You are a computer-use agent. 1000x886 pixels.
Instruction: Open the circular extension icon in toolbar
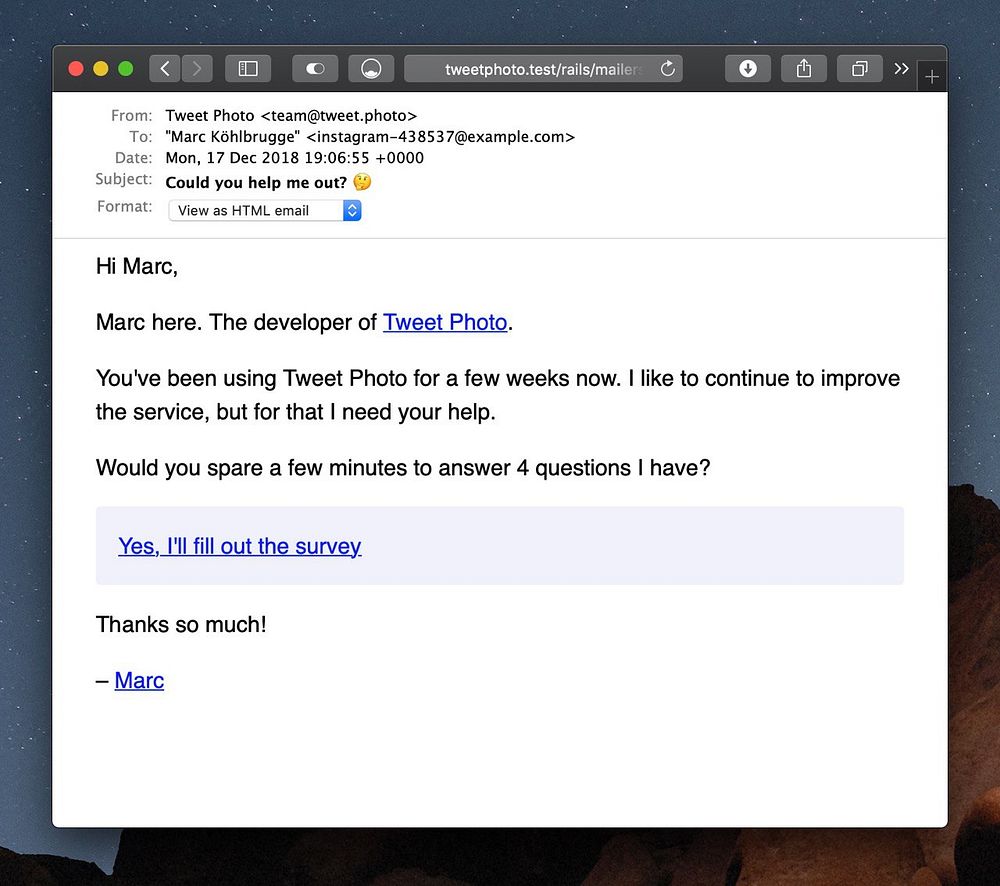pyautogui.click(x=371, y=68)
